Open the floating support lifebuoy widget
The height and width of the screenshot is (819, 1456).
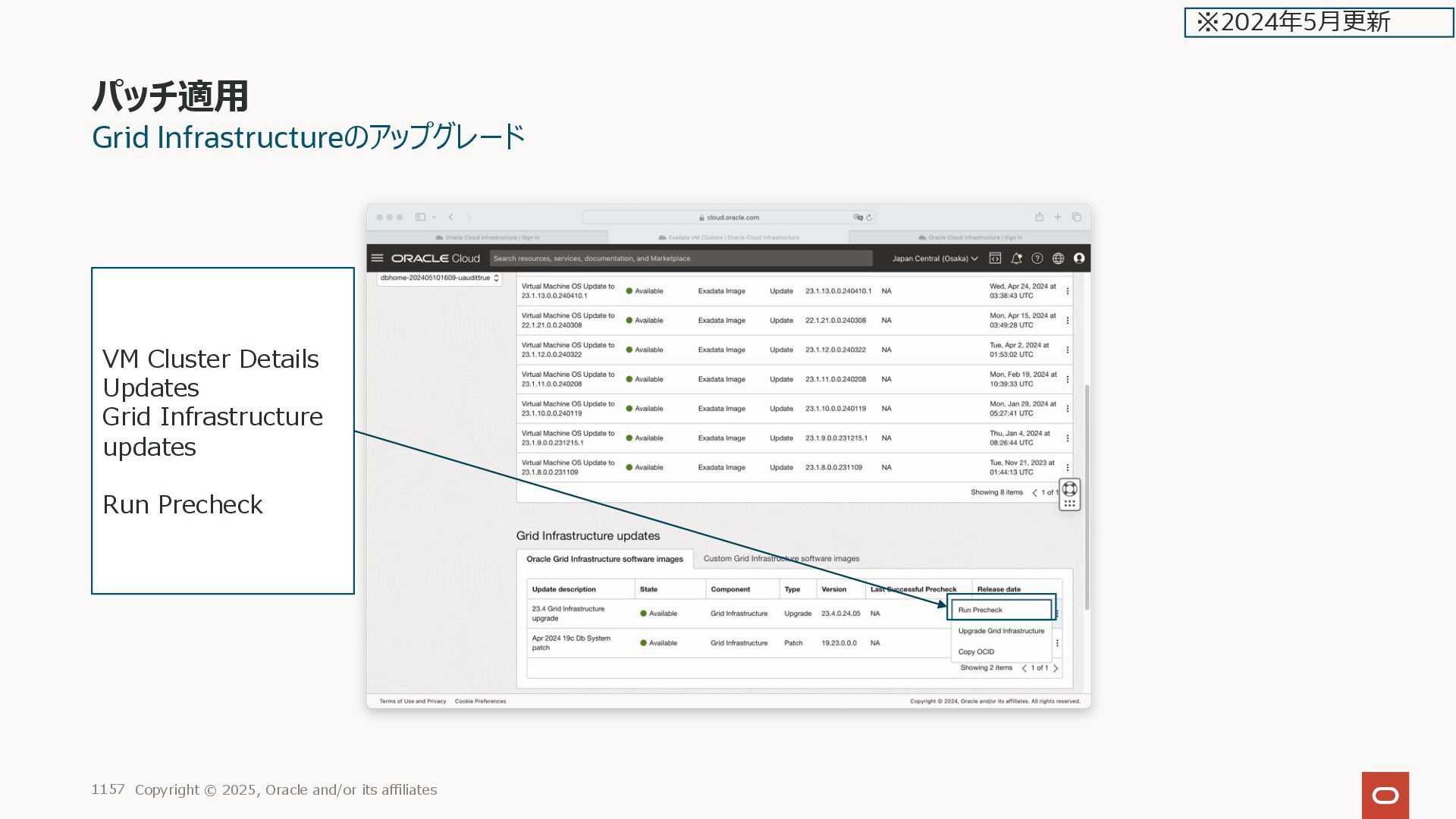pos(1069,488)
